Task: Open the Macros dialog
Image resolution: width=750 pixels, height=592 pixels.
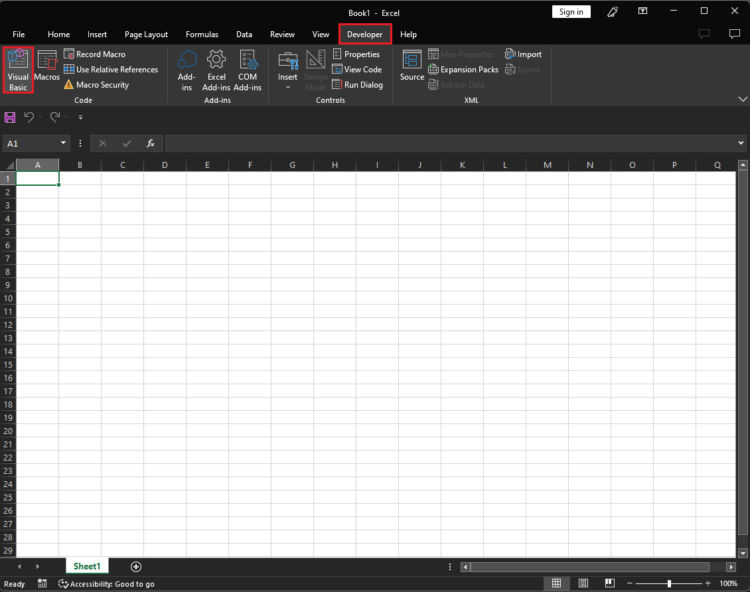Action: (x=47, y=66)
